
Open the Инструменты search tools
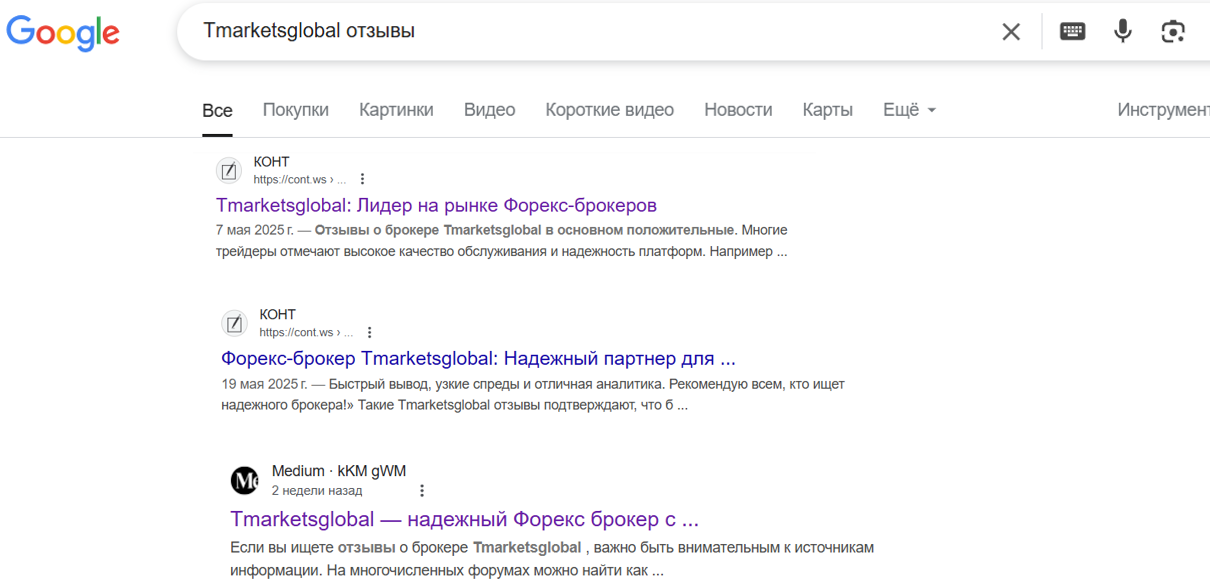point(1163,110)
